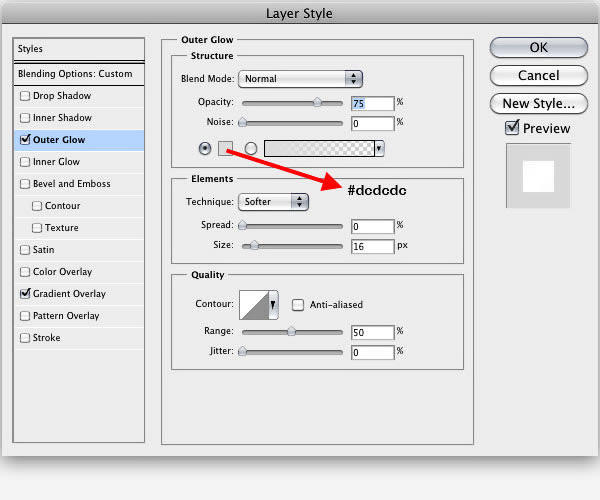
Task: Click the Noise slider handle
Action: [242, 122]
